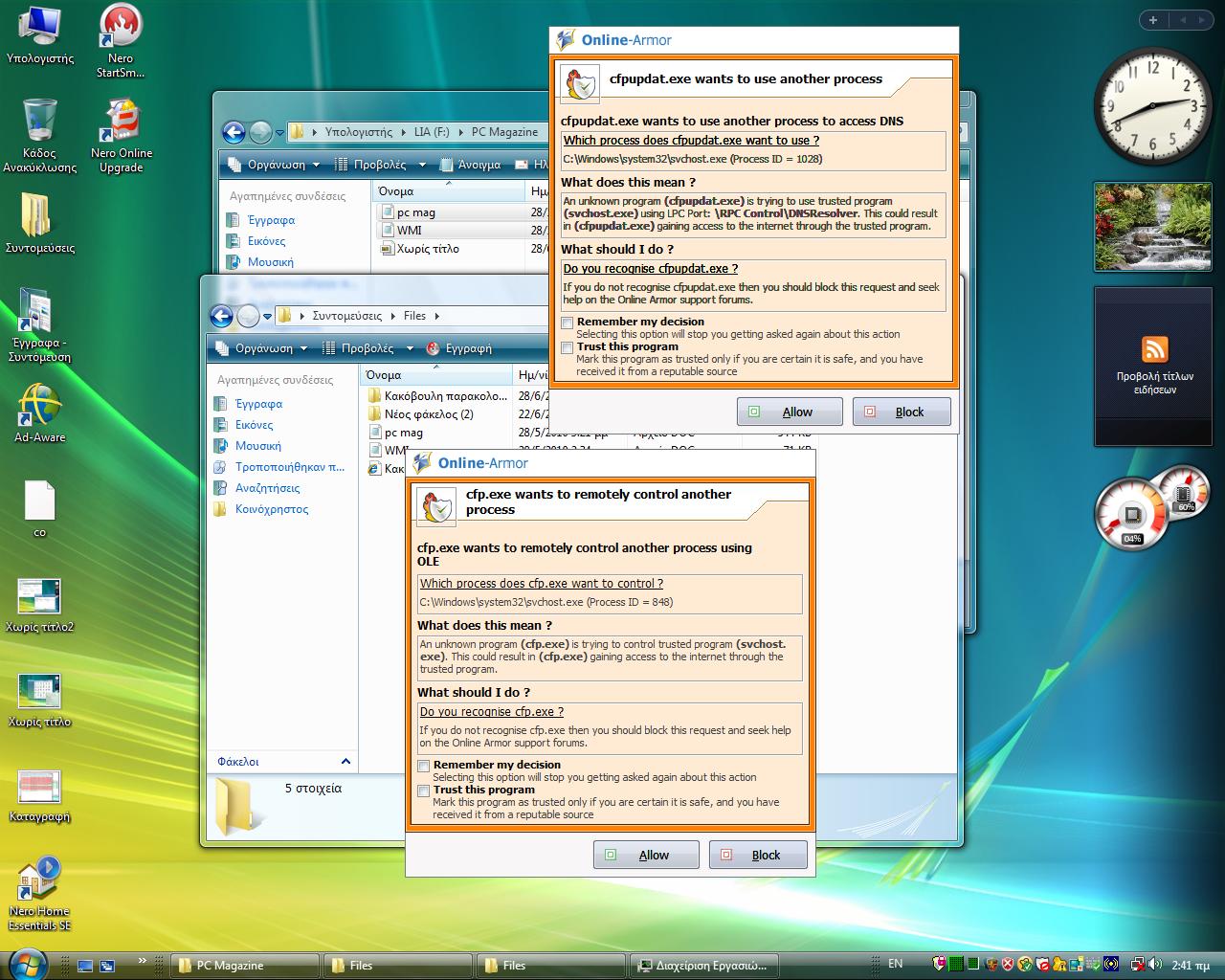Viewport: 1225px width, 980px height.
Task: Select the Χωρίς τίτλο file in PC Magazine window
Action: point(420,249)
